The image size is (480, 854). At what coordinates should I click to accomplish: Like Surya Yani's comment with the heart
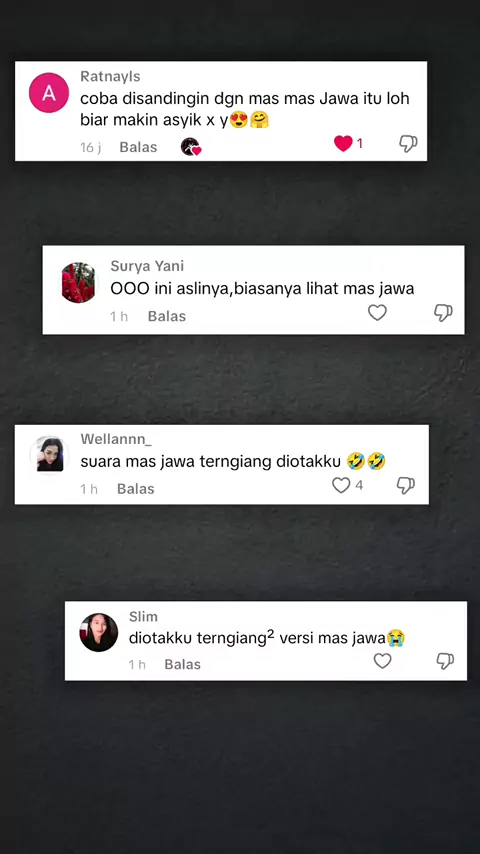pos(377,313)
